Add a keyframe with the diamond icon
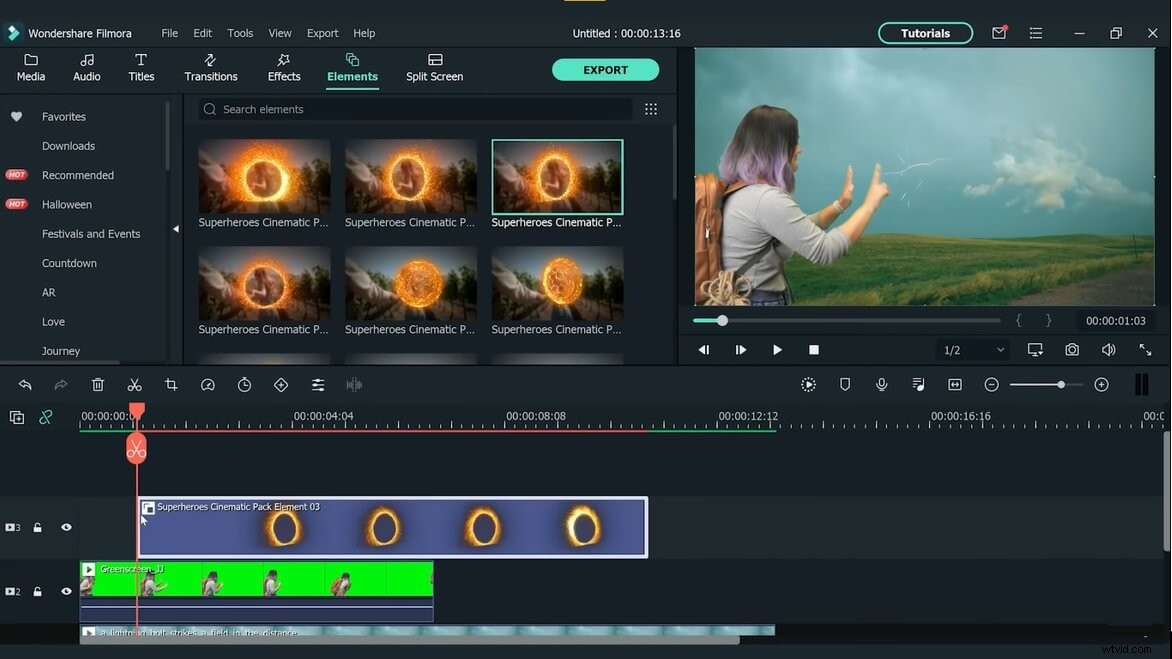Screen dimensions: 1172x659 (281, 384)
